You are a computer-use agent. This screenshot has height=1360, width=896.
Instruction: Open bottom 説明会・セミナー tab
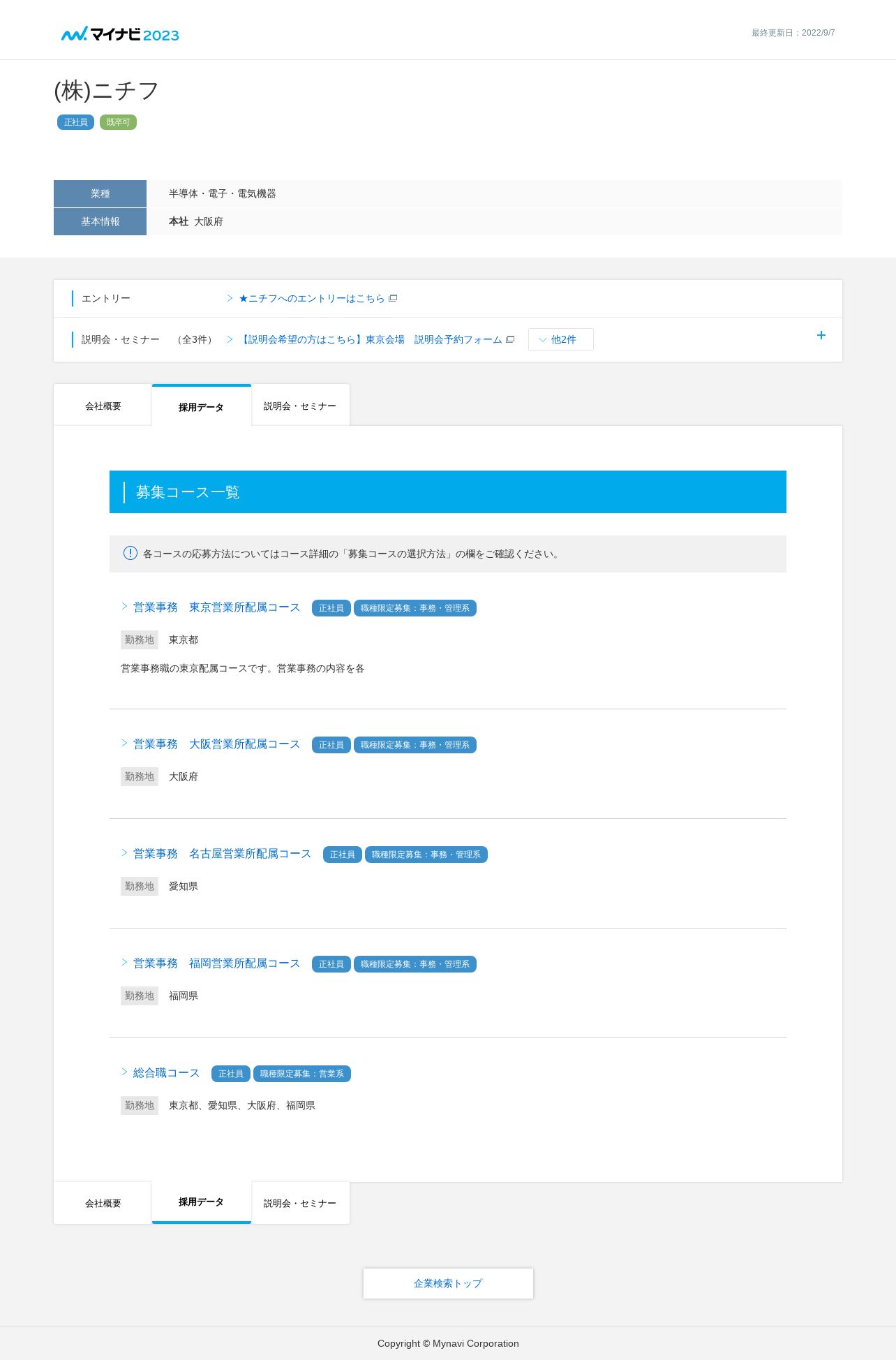pos(300,1203)
